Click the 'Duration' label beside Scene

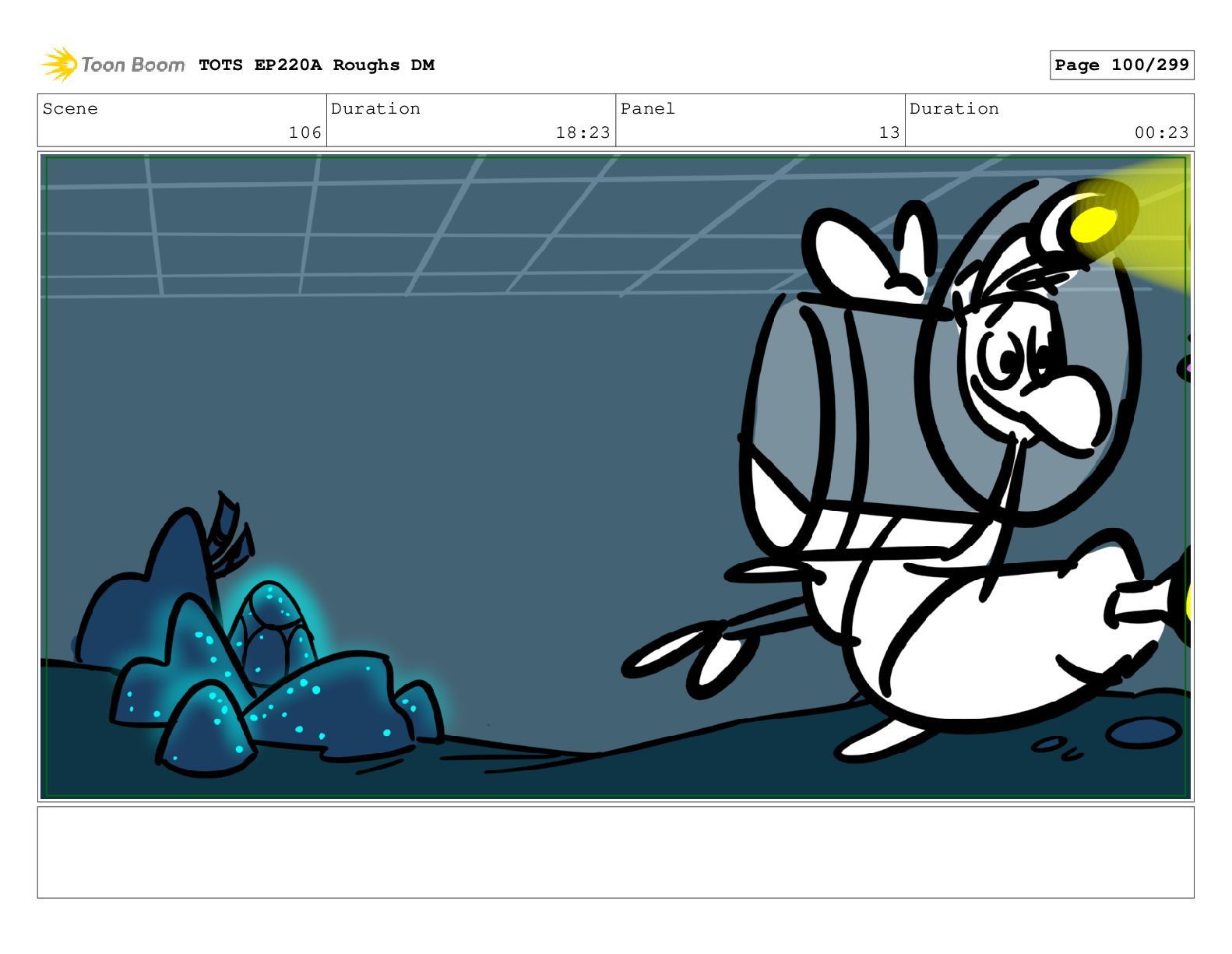[375, 109]
